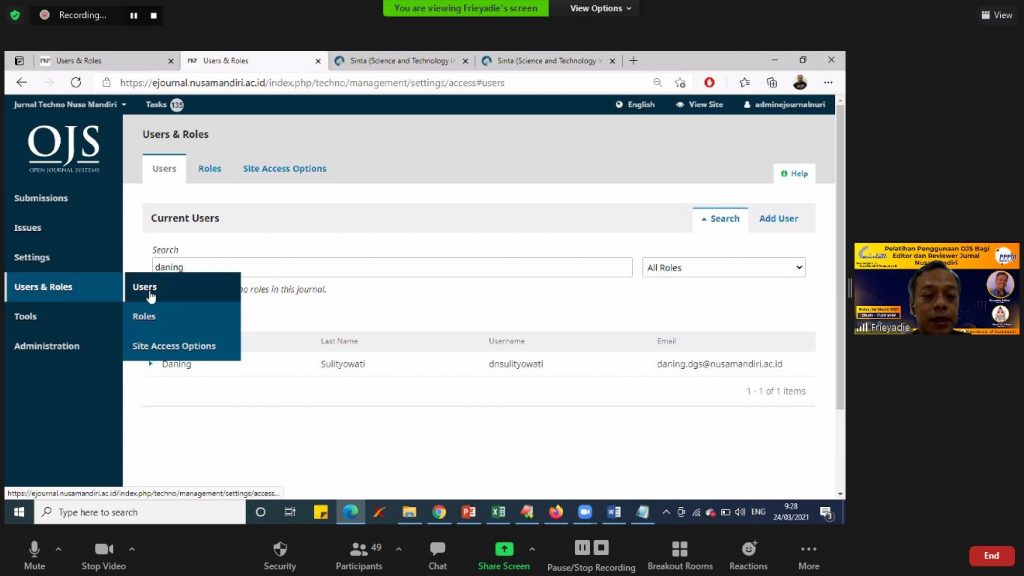Toggle Stop Video camera button
The image size is (1024, 576).
pos(103,549)
